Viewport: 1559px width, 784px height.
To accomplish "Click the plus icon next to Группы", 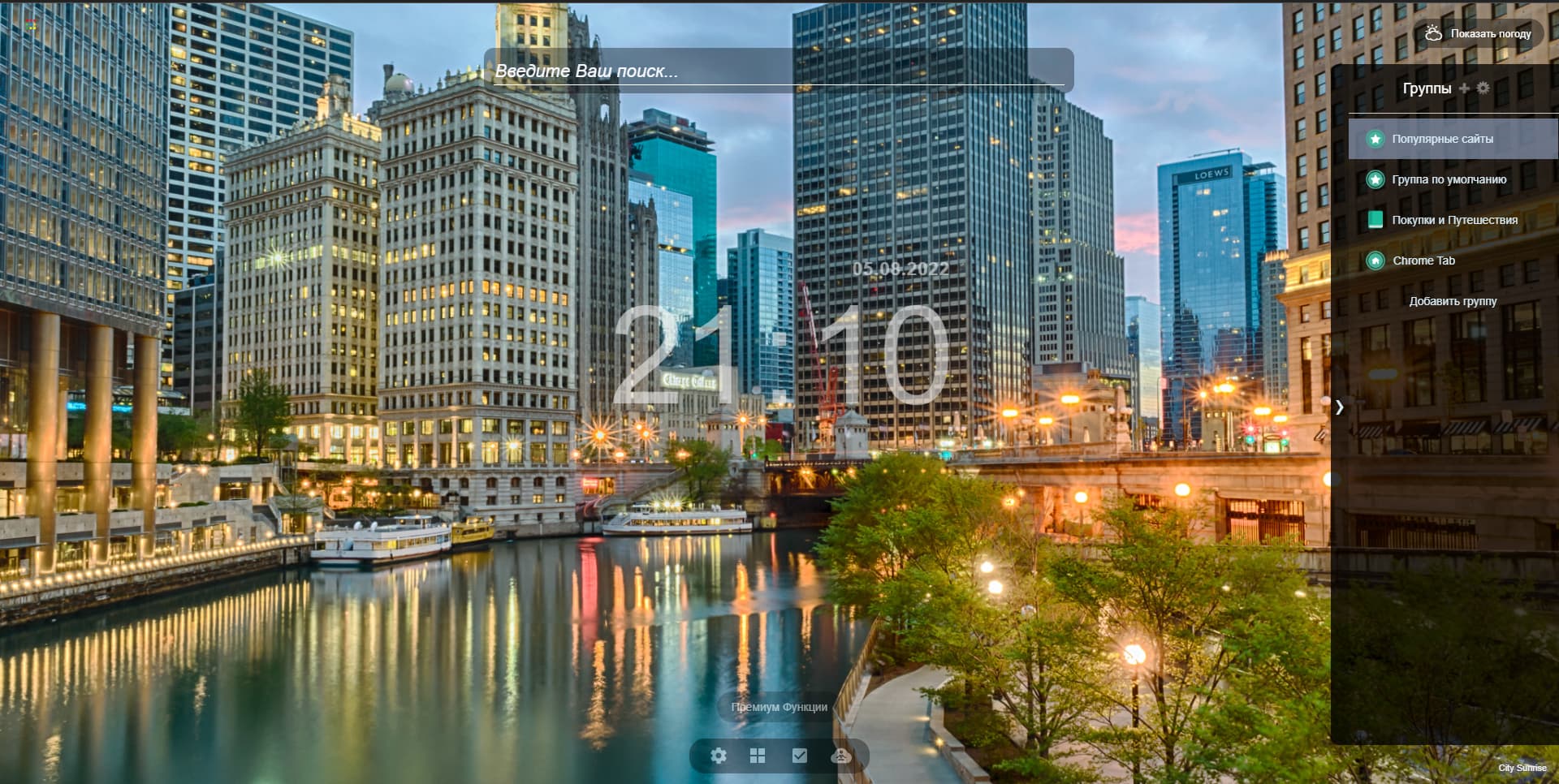I will [1464, 88].
